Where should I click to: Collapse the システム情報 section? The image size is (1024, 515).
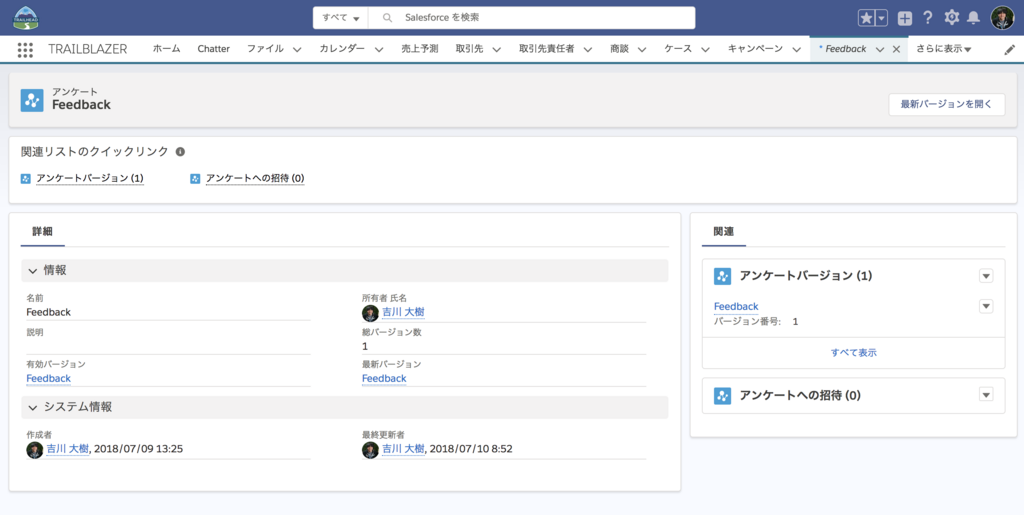click(x=33, y=407)
